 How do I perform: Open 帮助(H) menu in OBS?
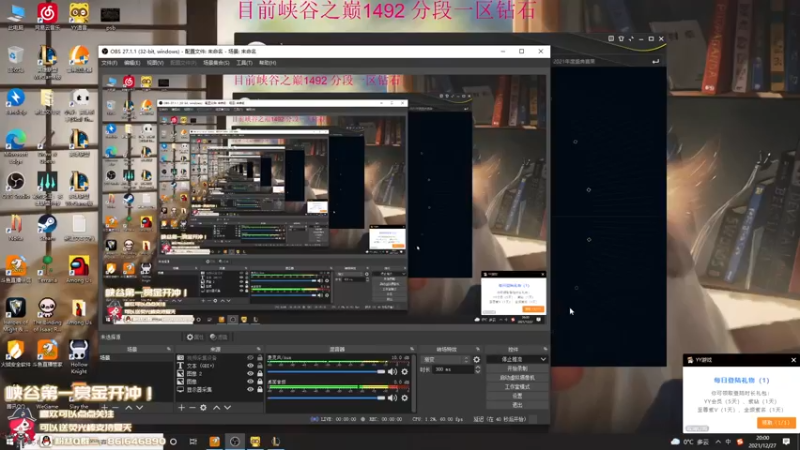267,63
